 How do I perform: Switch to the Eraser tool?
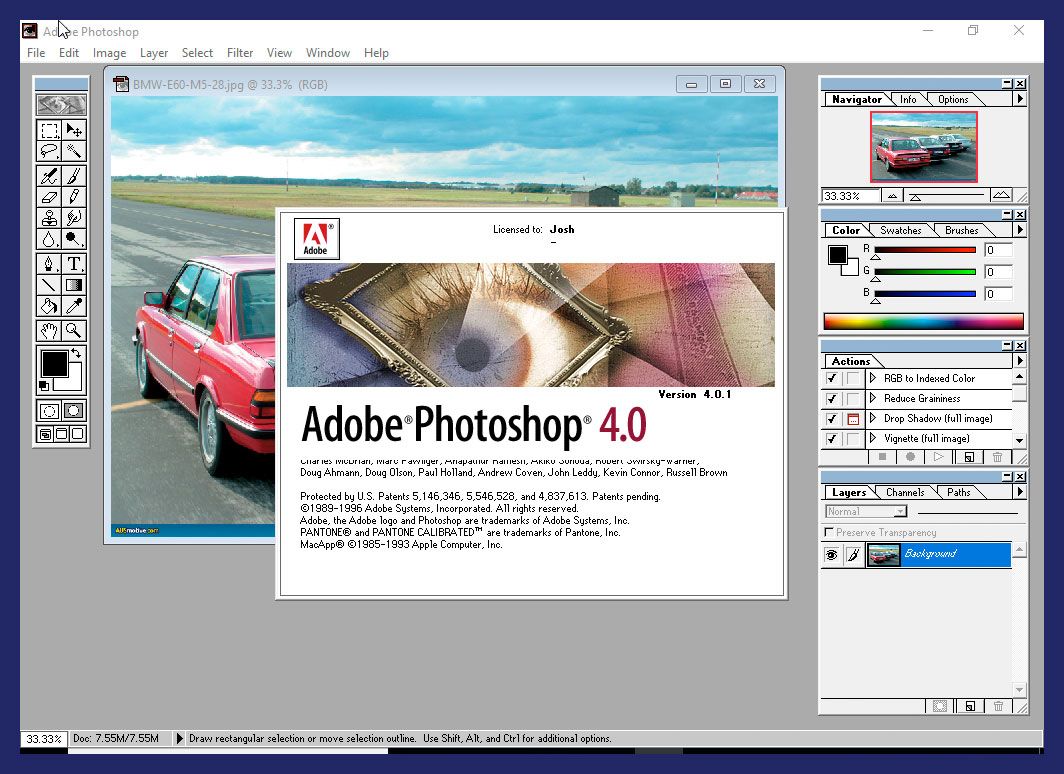49,197
